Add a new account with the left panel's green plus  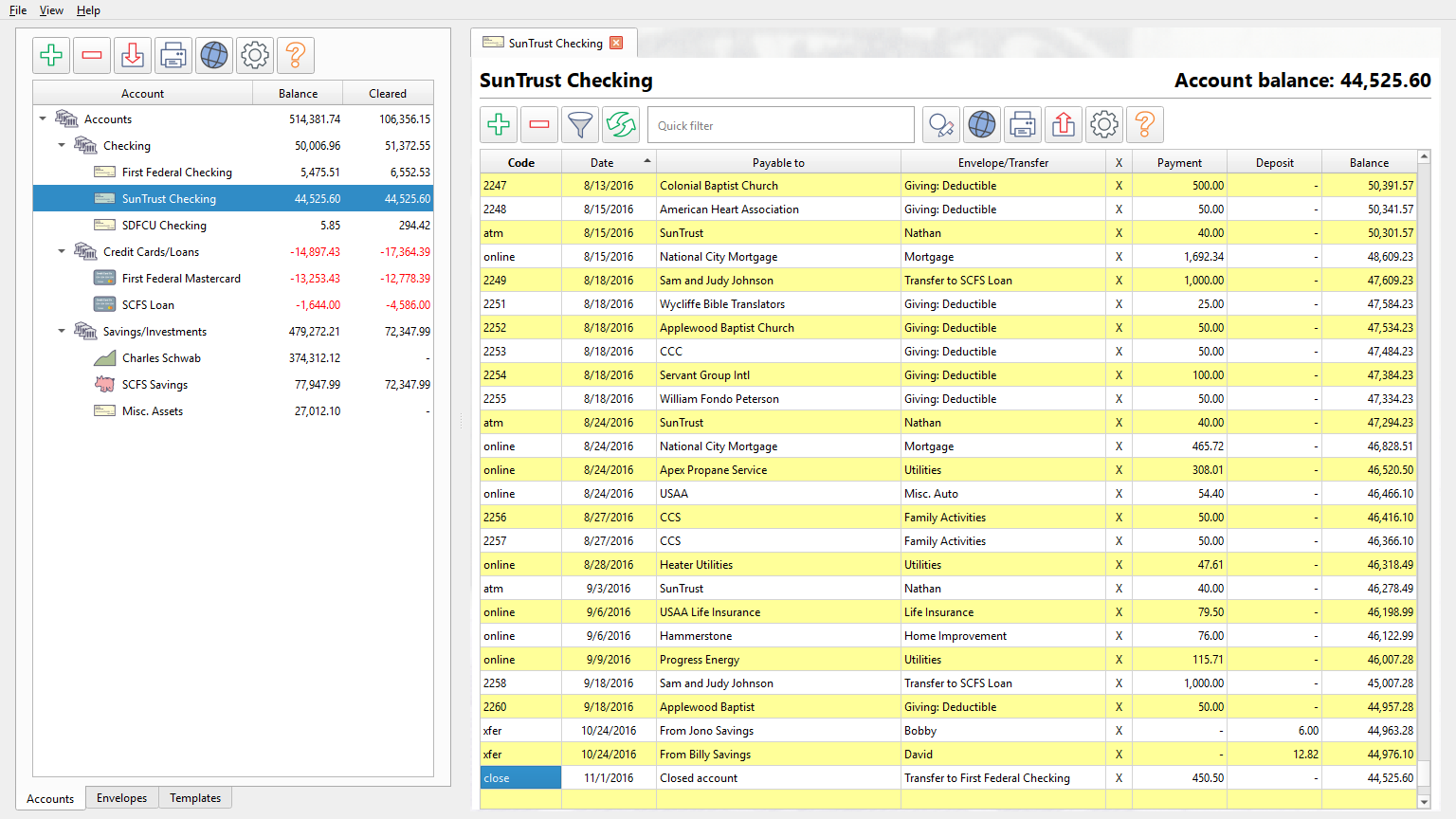(51, 55)
